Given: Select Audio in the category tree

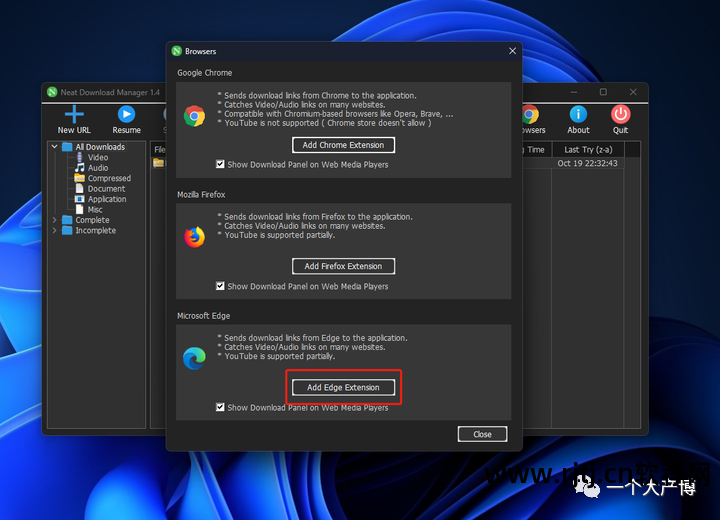Looking at the screenshot, I should (x=98, y=168).
